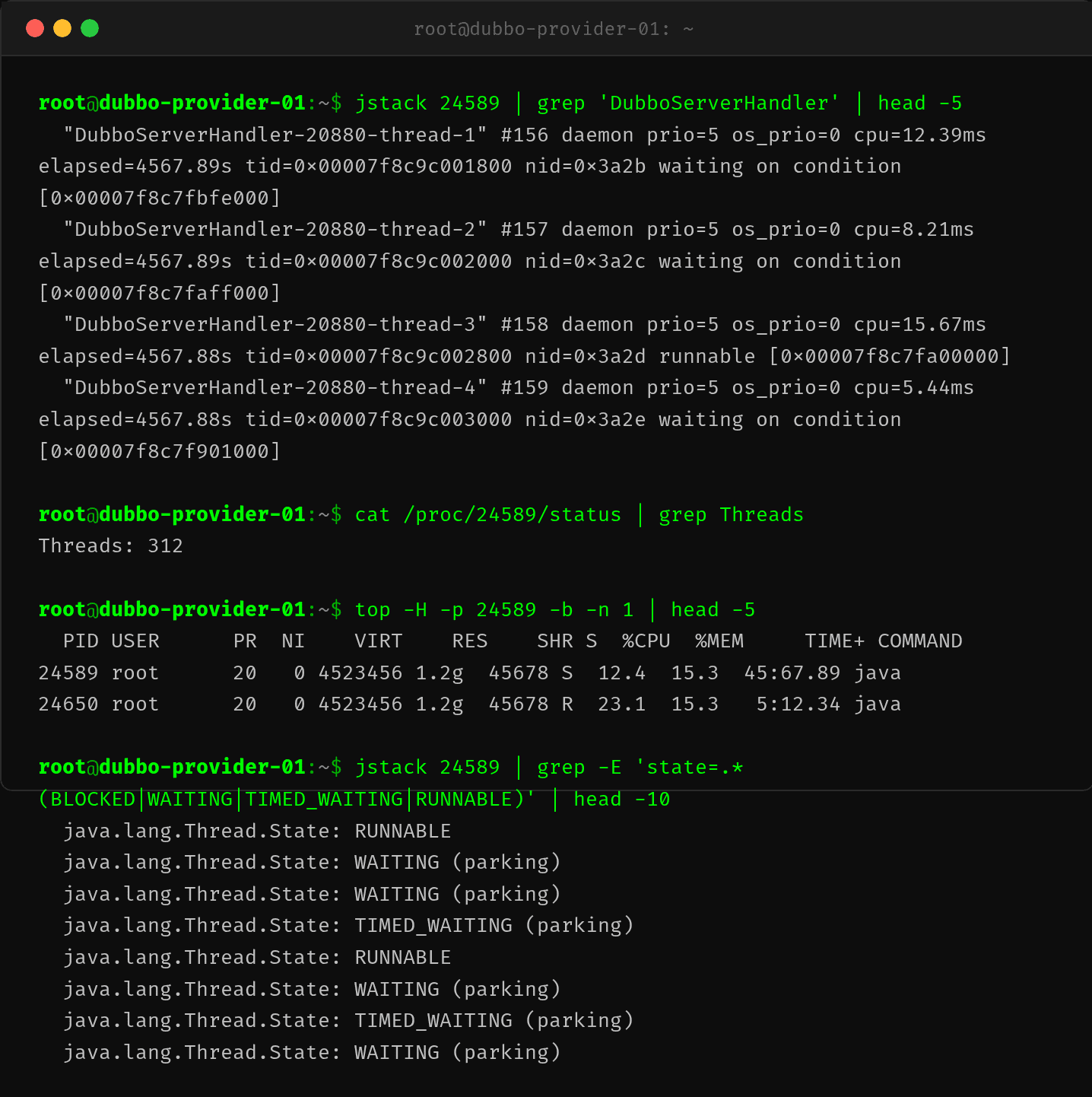This screenshot has height=1097, width=1092.
Task: Click the lowercase word 'runnable' for thread-3
Action: click(x=707, y=356)
